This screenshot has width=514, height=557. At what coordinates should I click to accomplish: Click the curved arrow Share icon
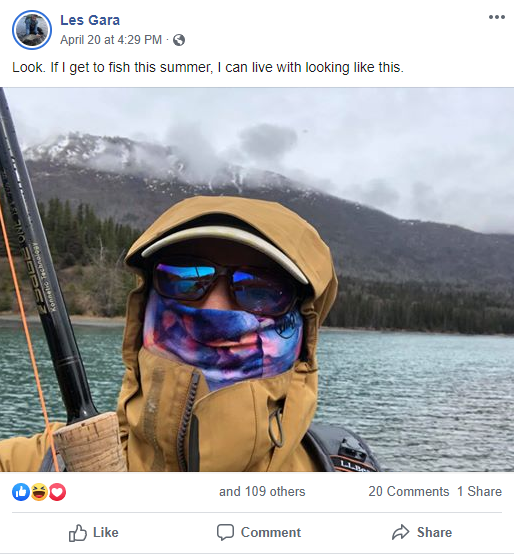(x=401, y=532)
